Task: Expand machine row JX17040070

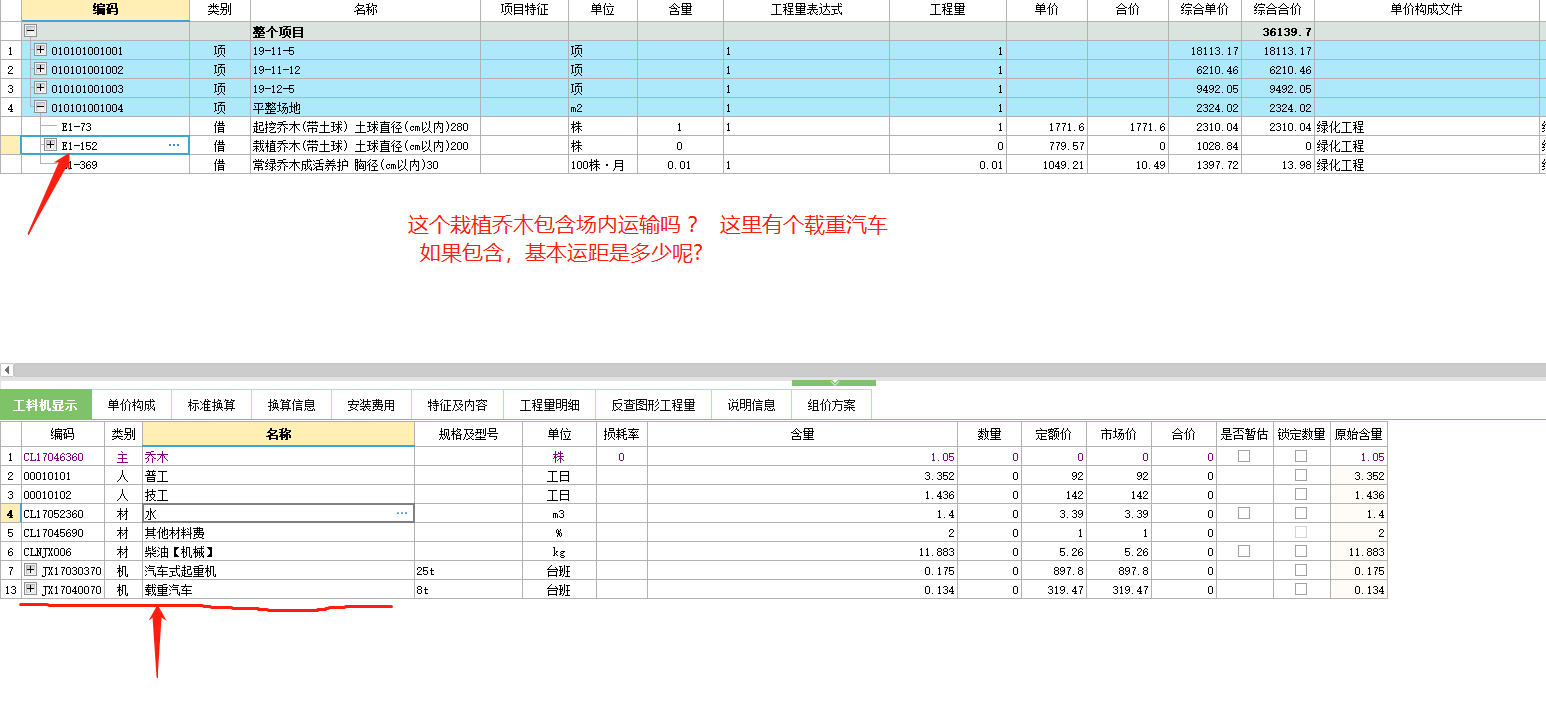Action: tap(30, 590)
